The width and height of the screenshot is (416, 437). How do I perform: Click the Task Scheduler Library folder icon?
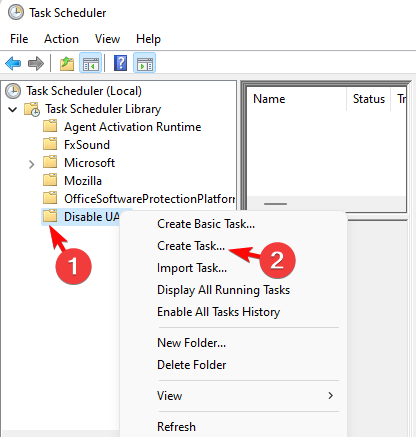[x=32, y=109]
